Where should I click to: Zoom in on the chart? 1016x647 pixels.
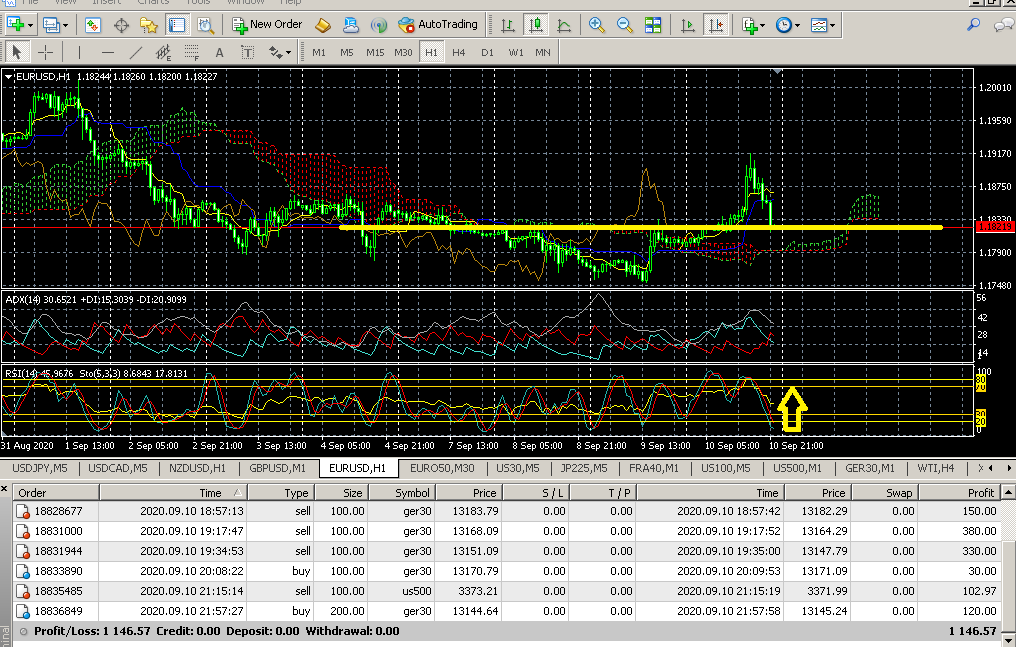click(597, 25)
